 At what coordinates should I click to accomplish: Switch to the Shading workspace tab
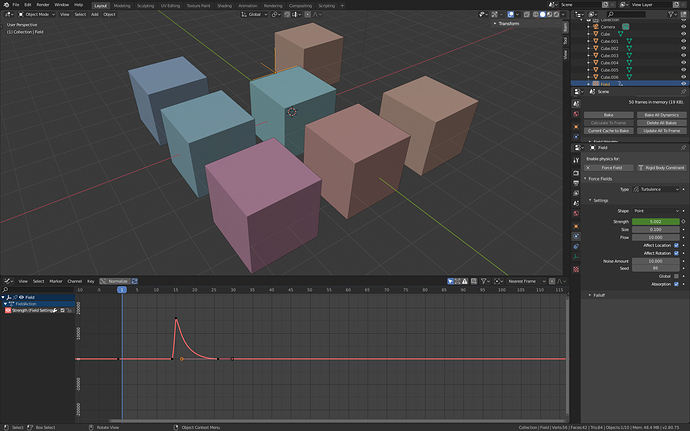[x=224, y=6]
